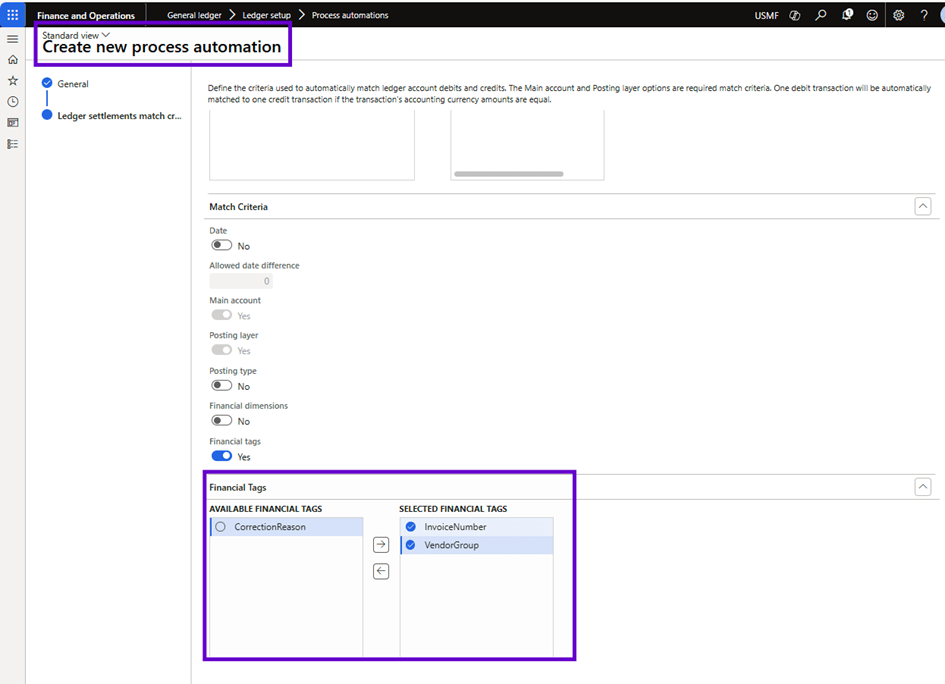The height and width of the screenshot is (684, 945).
Task: Collapse the Financial Tags section
Action: 922,487
